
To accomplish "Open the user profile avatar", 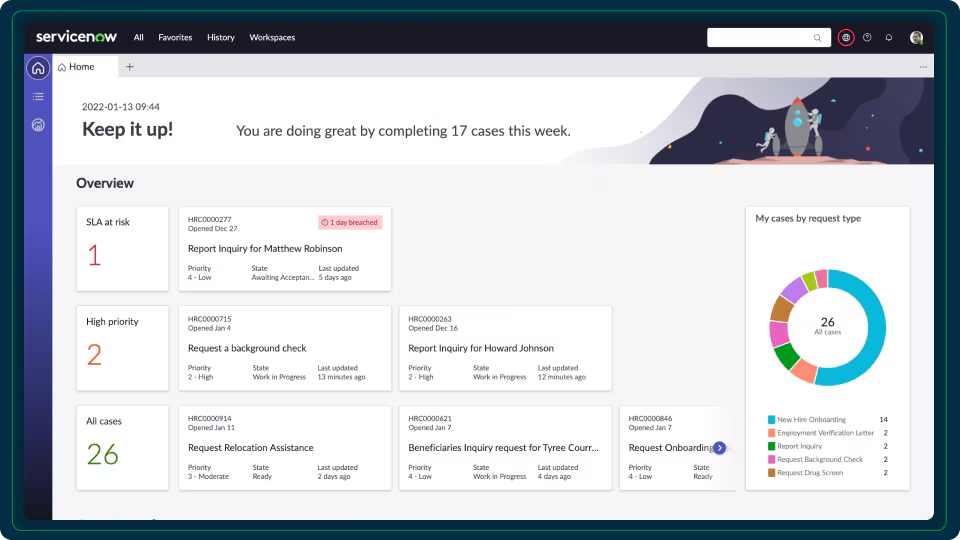I will point(916,37).
